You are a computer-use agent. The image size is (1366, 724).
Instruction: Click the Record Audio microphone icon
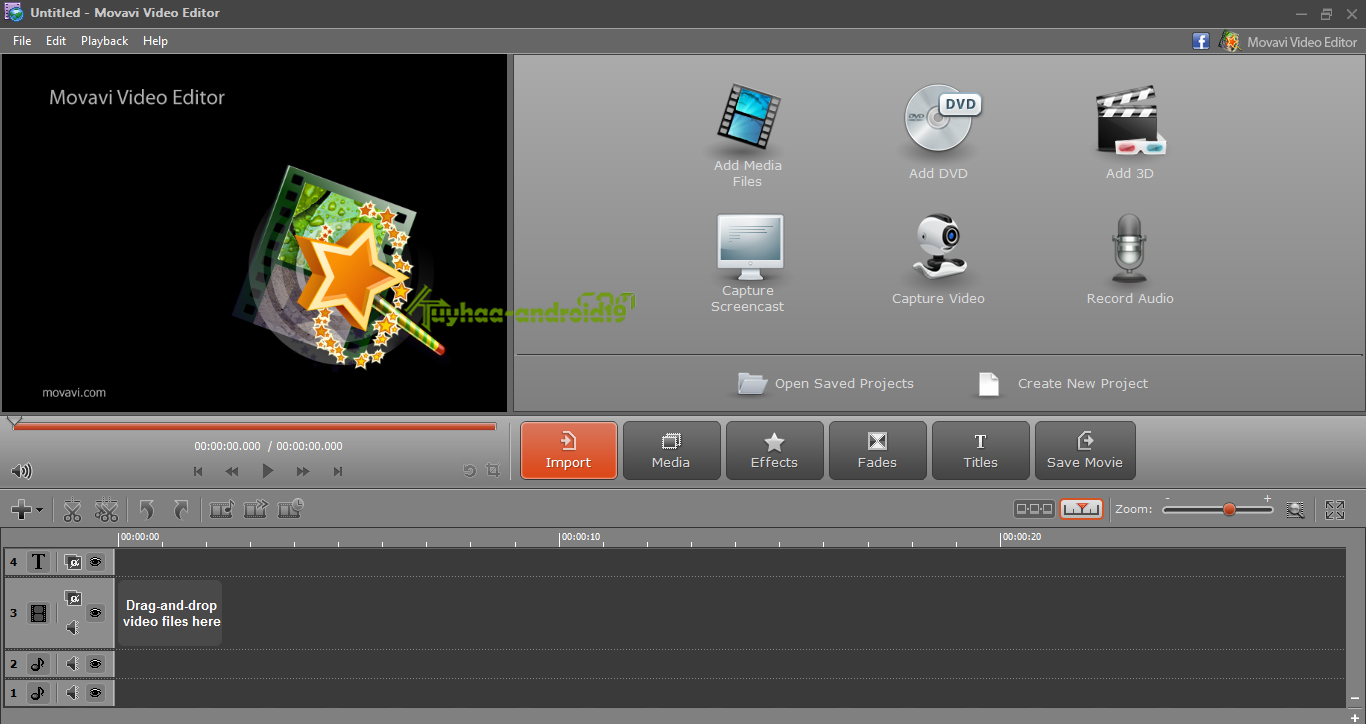[x=1129, y=248]
